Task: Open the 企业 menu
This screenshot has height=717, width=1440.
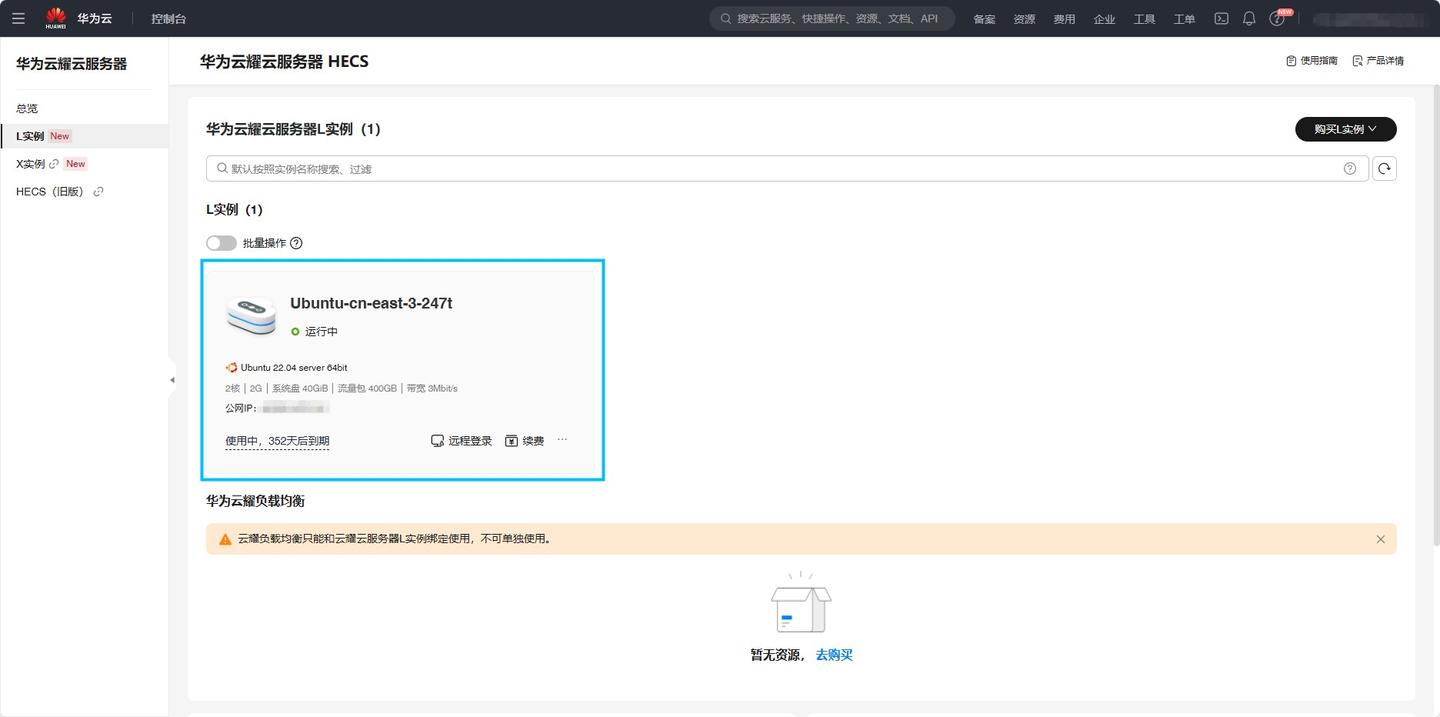Action: (x=1104, y=19)
